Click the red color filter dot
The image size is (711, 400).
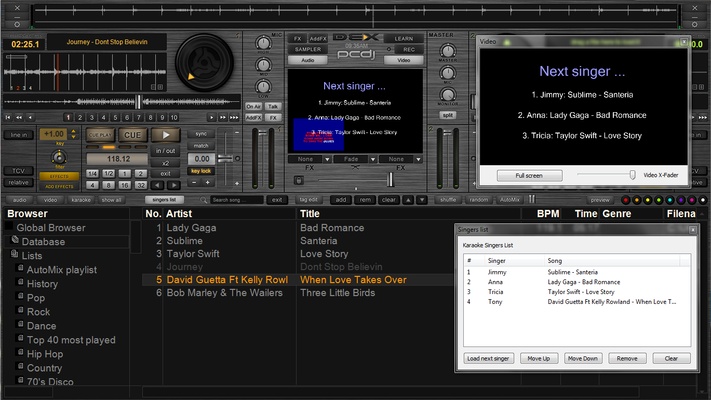pyautogui.click(x=626, y=200)
